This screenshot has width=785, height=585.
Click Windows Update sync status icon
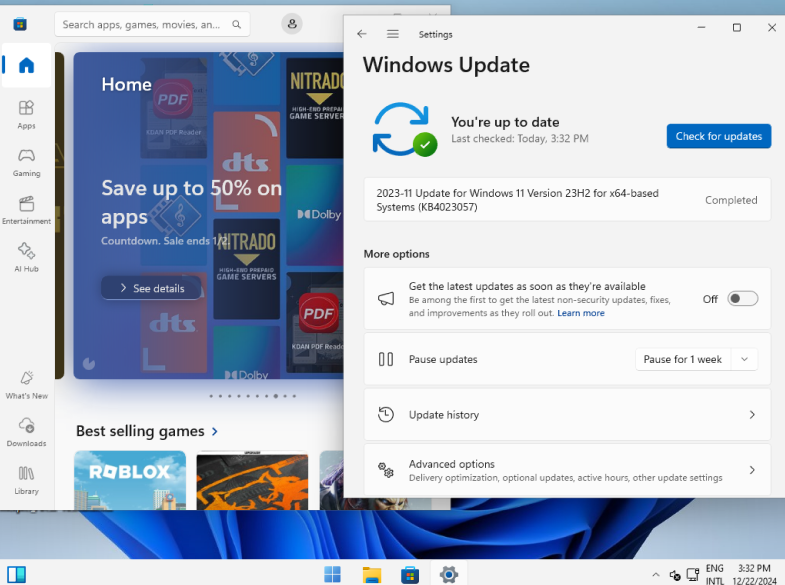click(x=404, y=130)
